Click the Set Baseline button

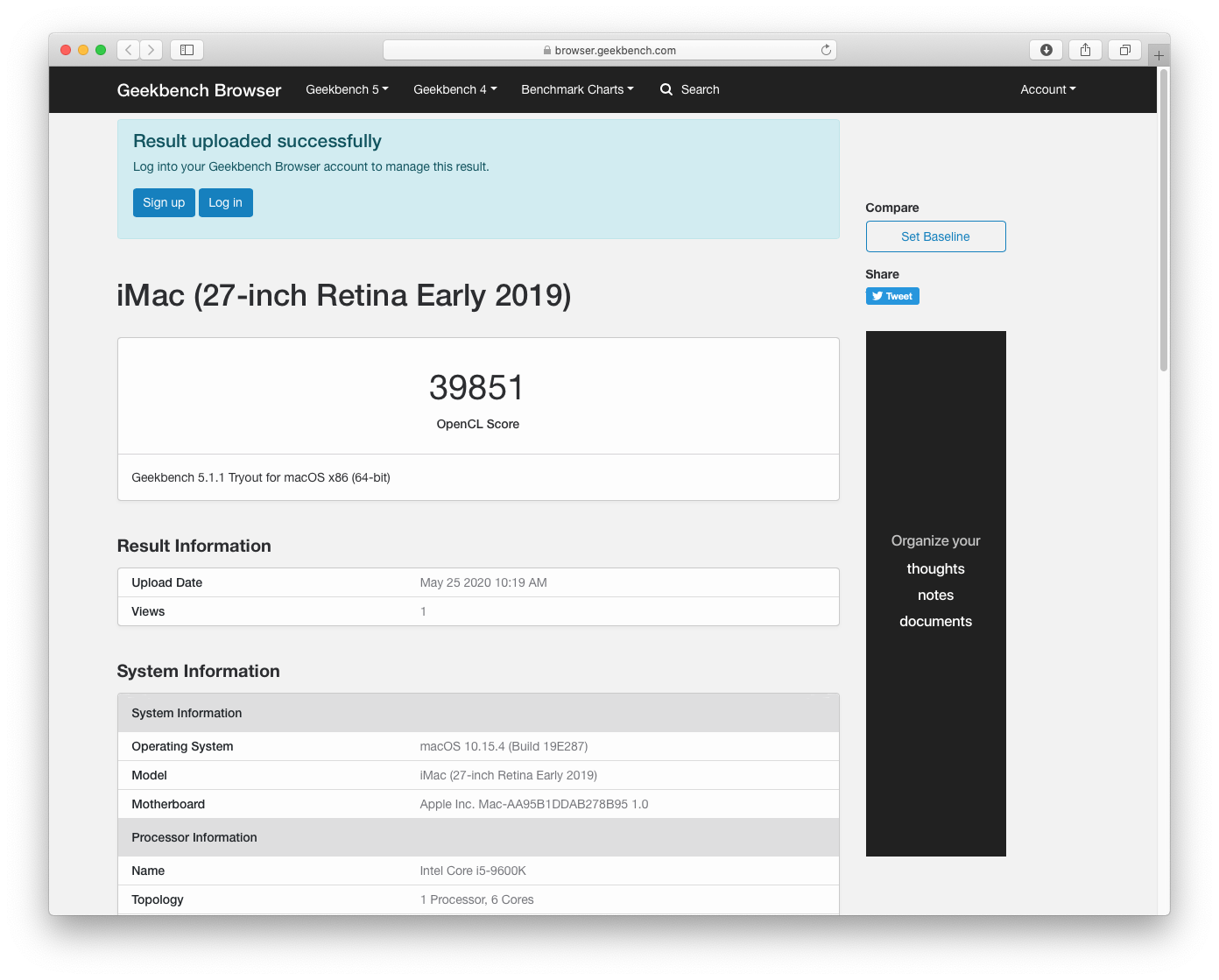[935, 236]
